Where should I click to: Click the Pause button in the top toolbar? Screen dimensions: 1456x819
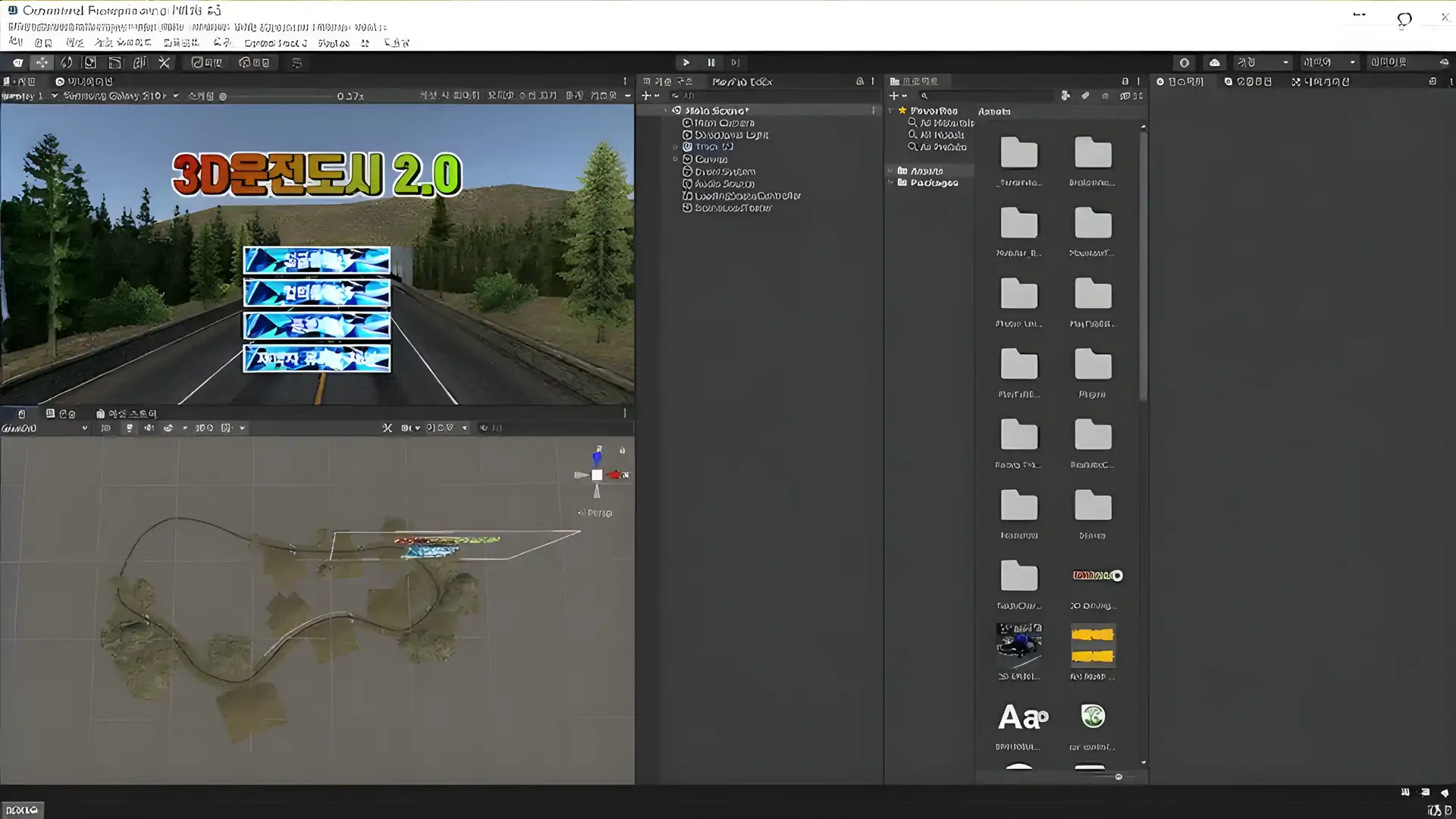pyautogui.click(x=711, y=62)
